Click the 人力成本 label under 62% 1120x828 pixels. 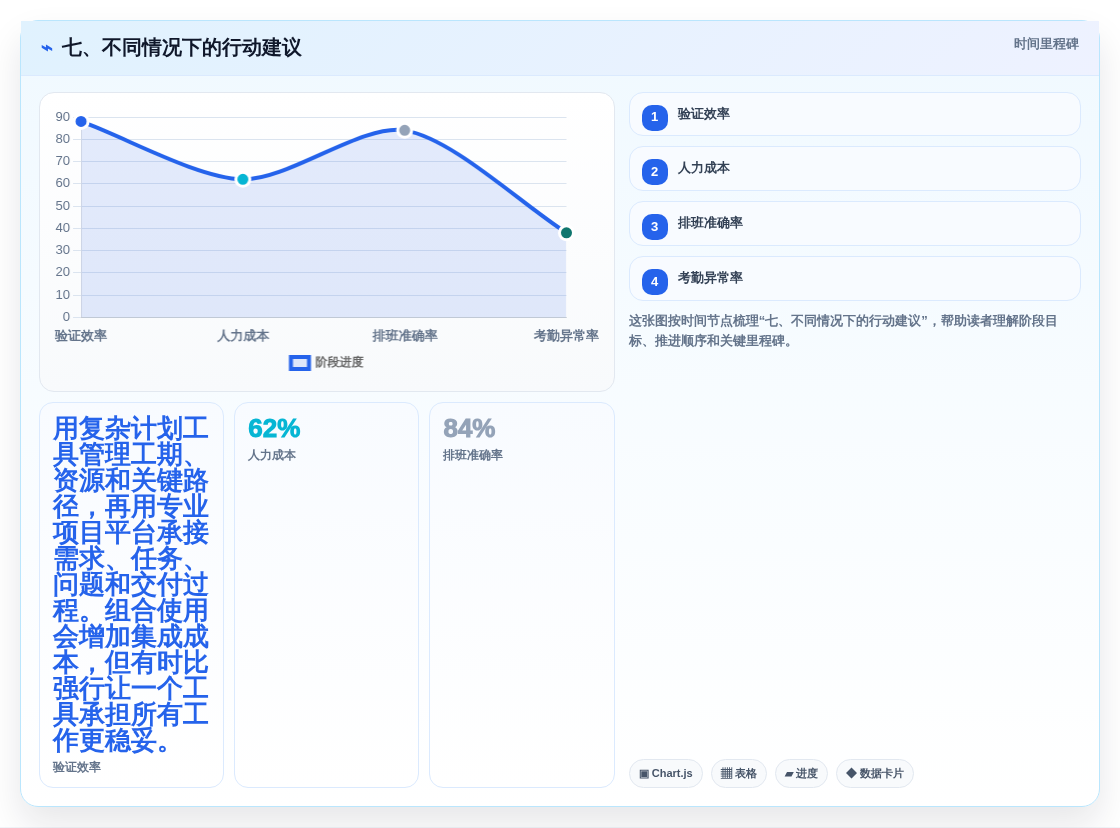(271, 455)
